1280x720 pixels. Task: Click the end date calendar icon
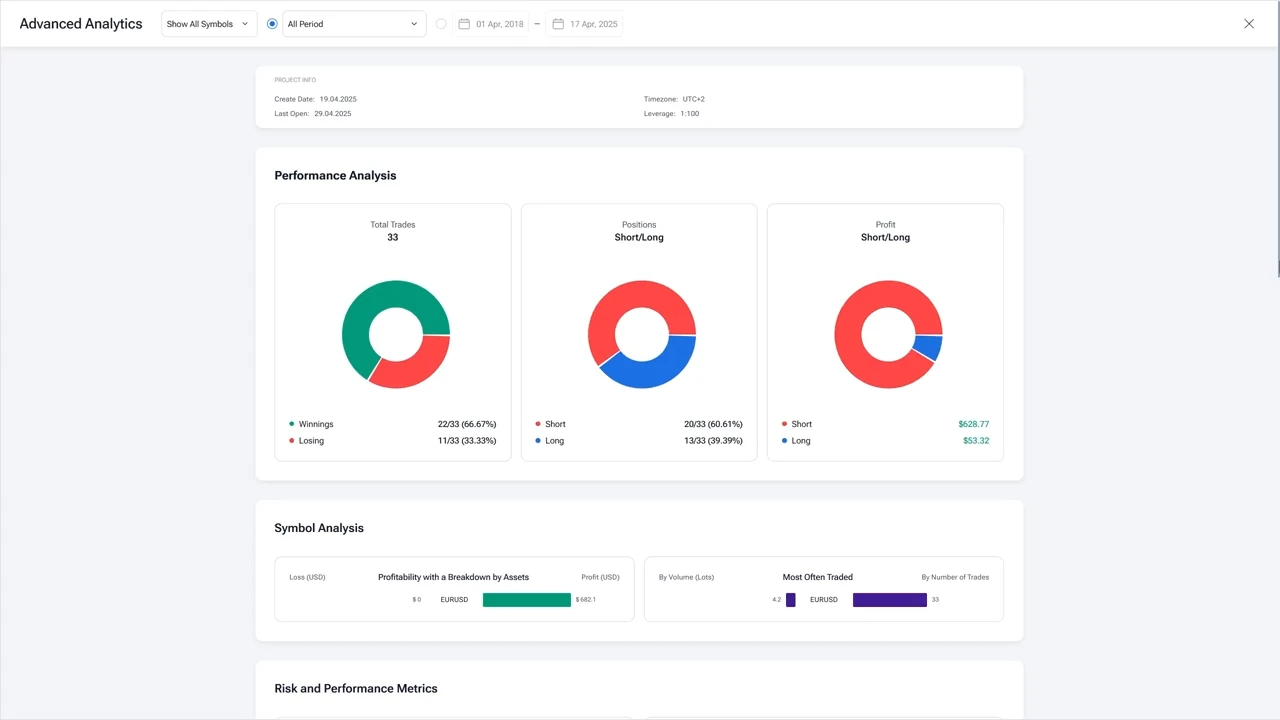pos(558,24)
